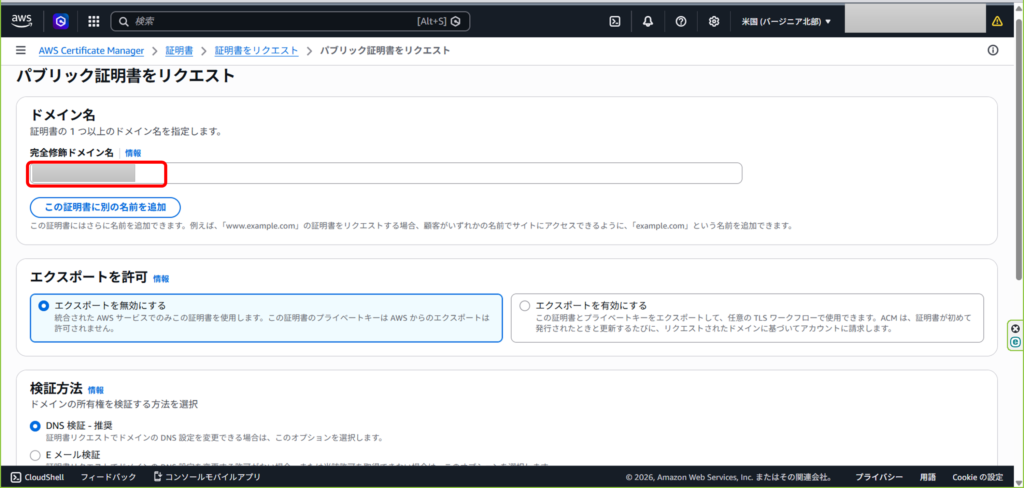Viewport: 1024px width, 488px height.
Task: Click the yellow warning triangle icon
Action: [996, 21]
